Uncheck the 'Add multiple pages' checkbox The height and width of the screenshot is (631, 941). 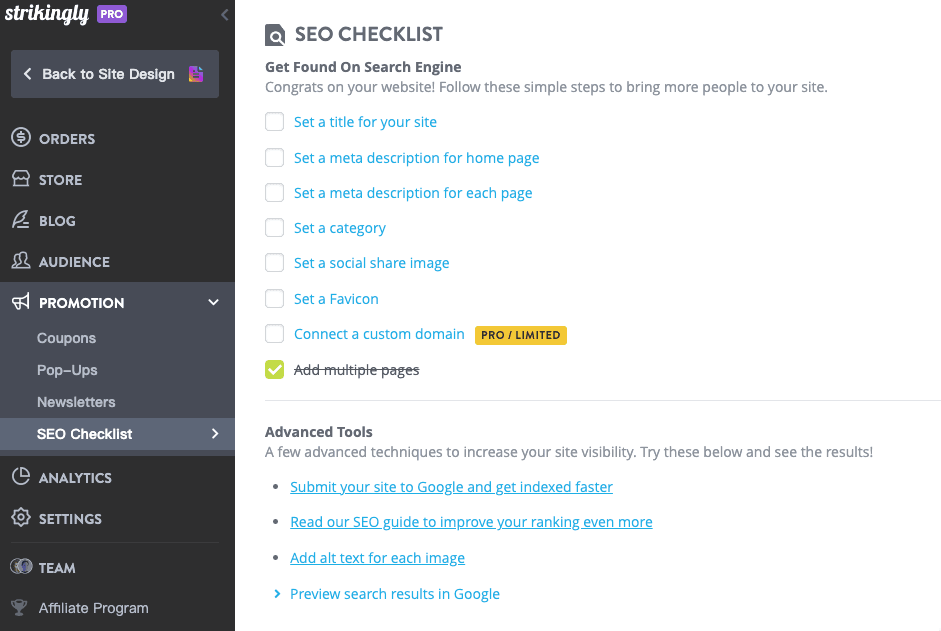(x=275, y=370)
